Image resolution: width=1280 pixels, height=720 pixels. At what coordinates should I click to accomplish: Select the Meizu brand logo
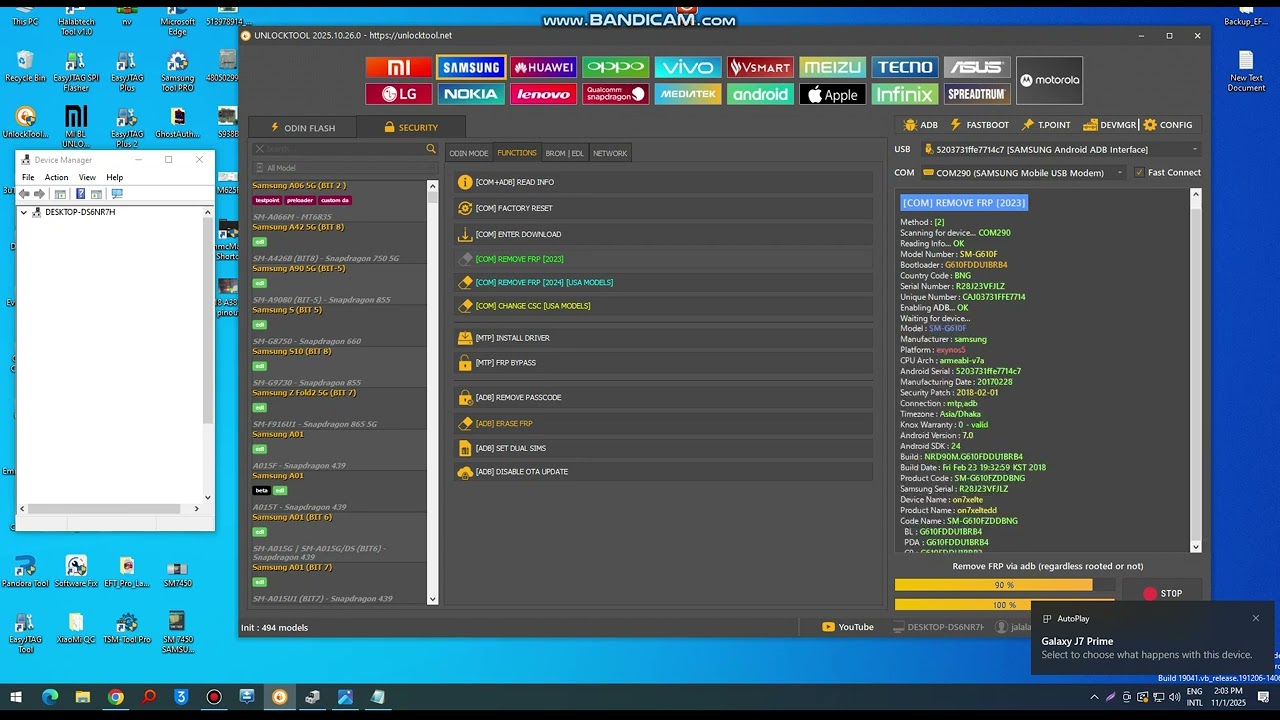[832, 67]
